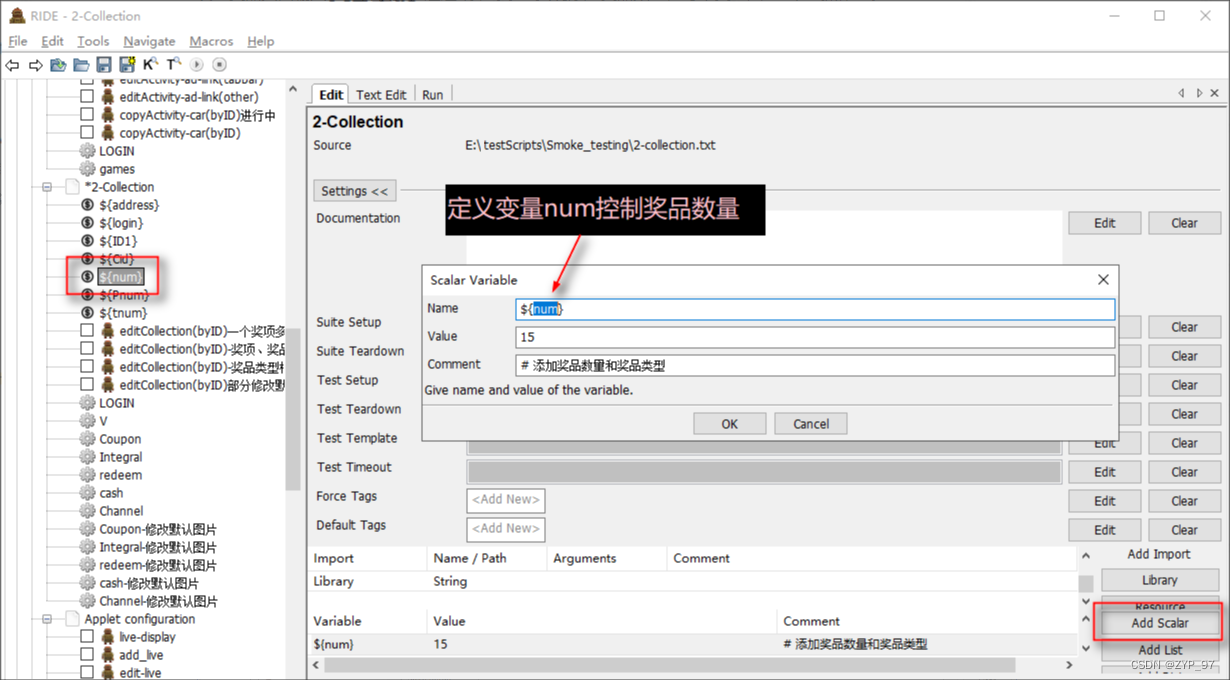Tick the add_live test checkbox

click(x=87, y=655)
